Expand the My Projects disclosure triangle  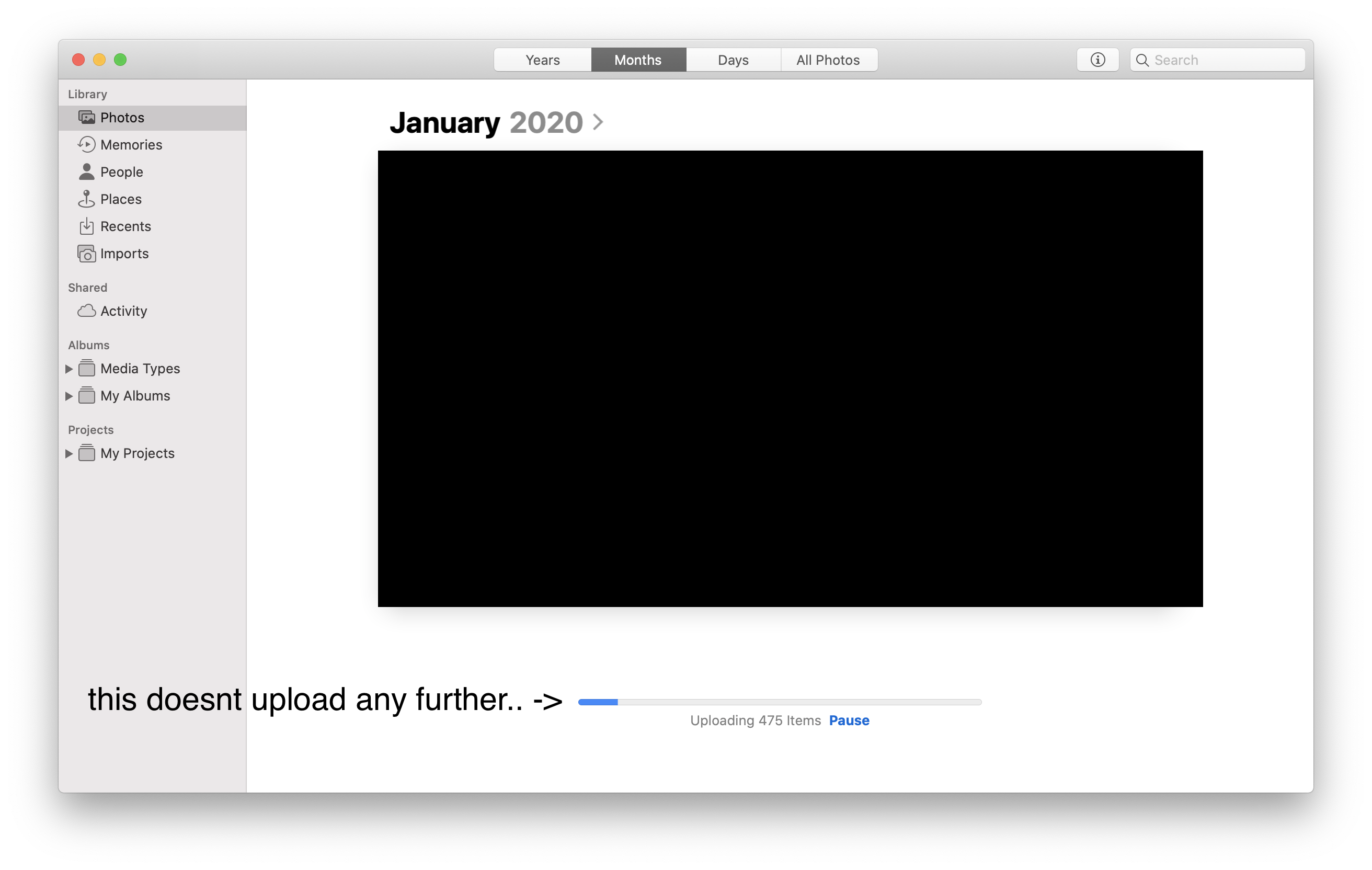(x=68, y=453)
